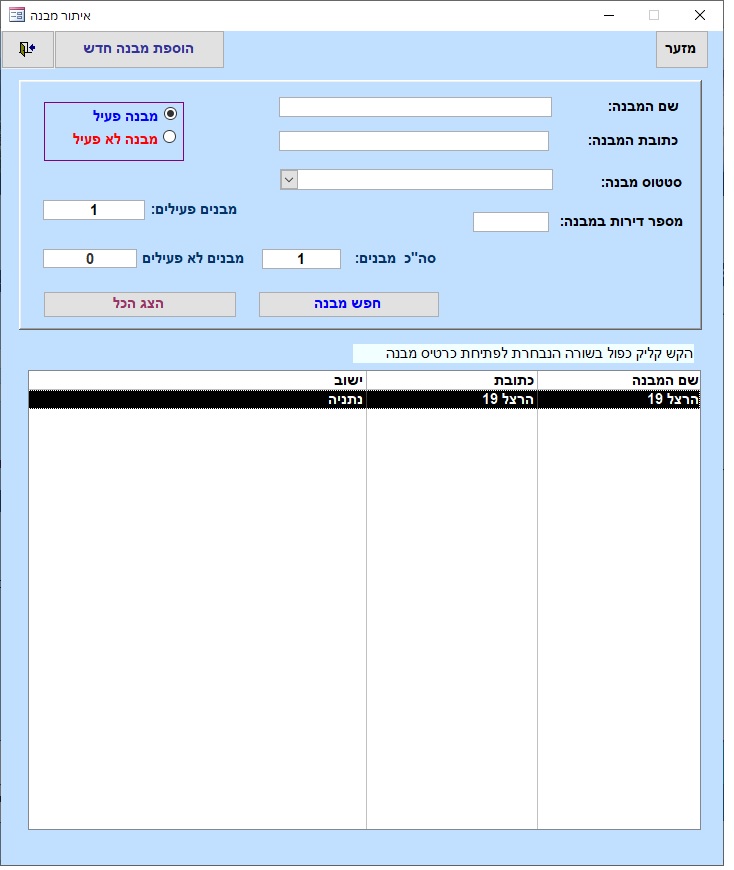Click the מספר דירות במבנה: field label

point(621,222)
